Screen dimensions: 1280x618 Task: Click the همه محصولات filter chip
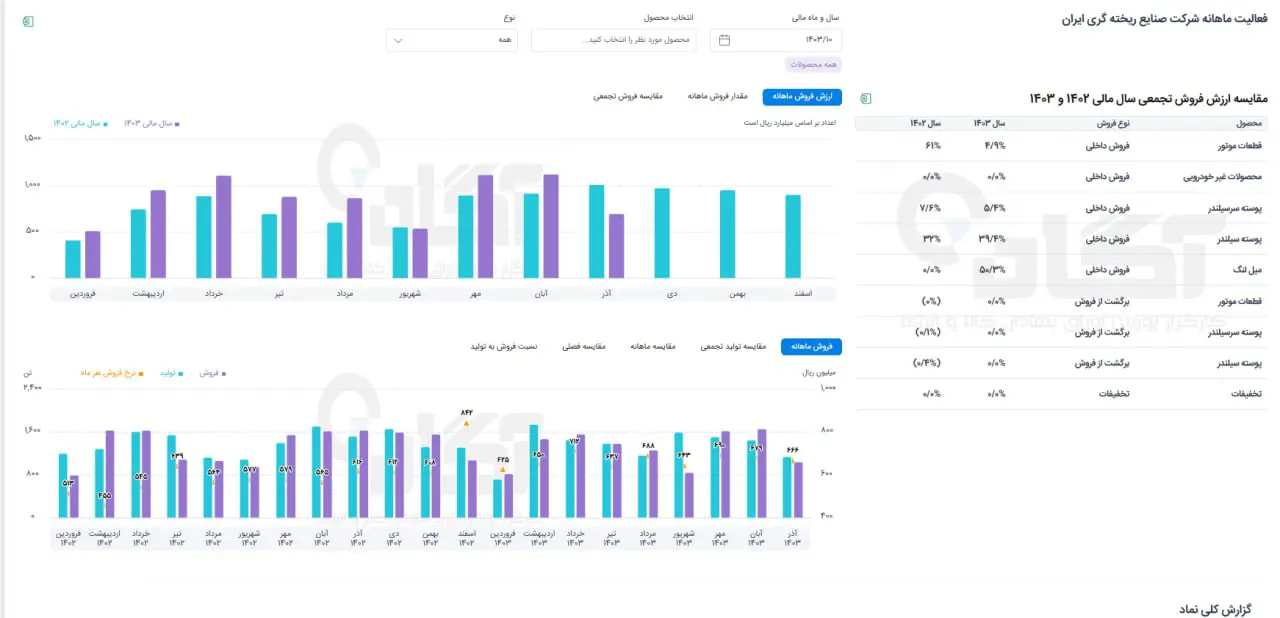click(813, 65)
